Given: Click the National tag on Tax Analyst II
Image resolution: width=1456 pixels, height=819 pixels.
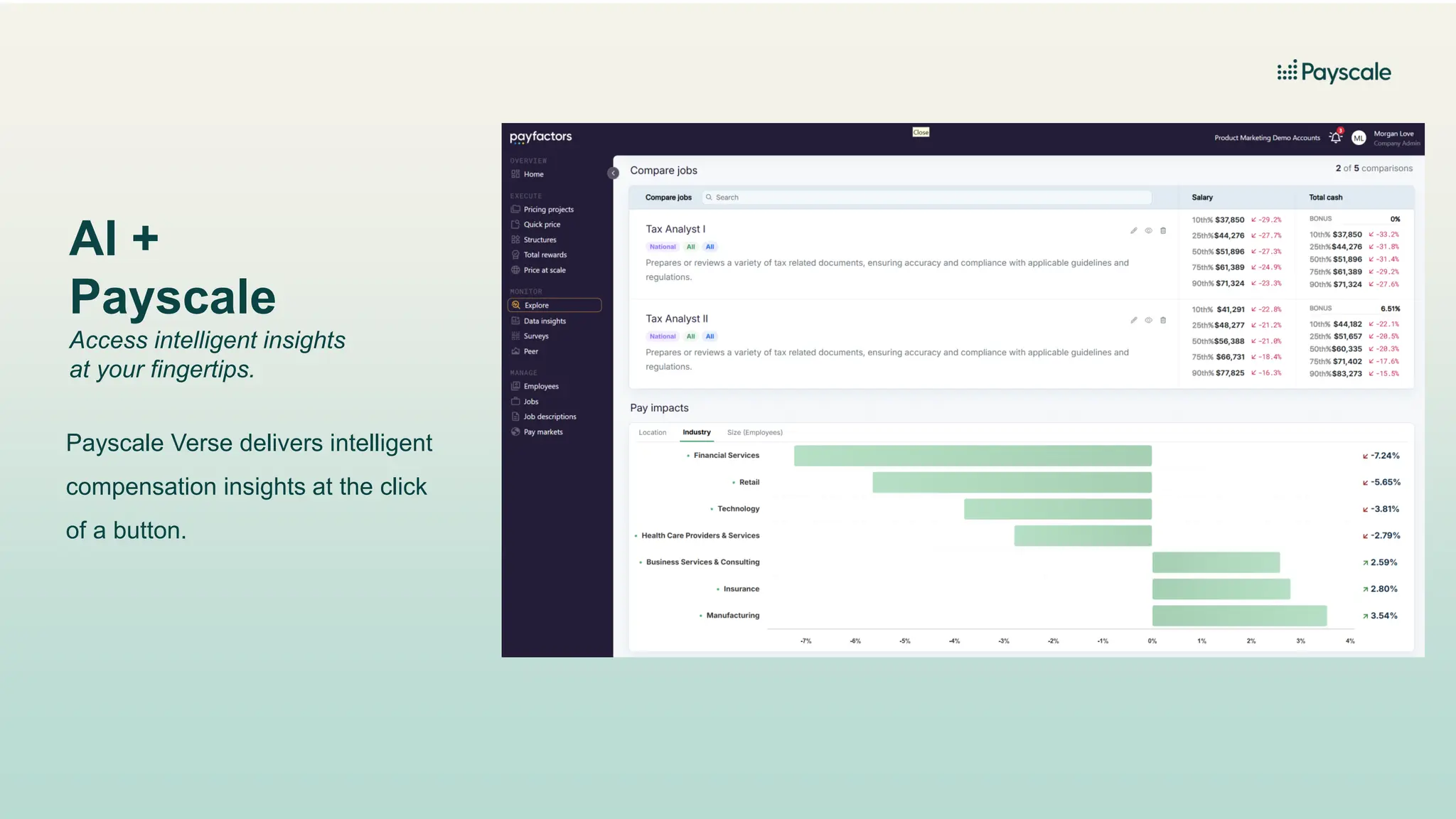Looking at the screenshot, I should tap(663, 336).
